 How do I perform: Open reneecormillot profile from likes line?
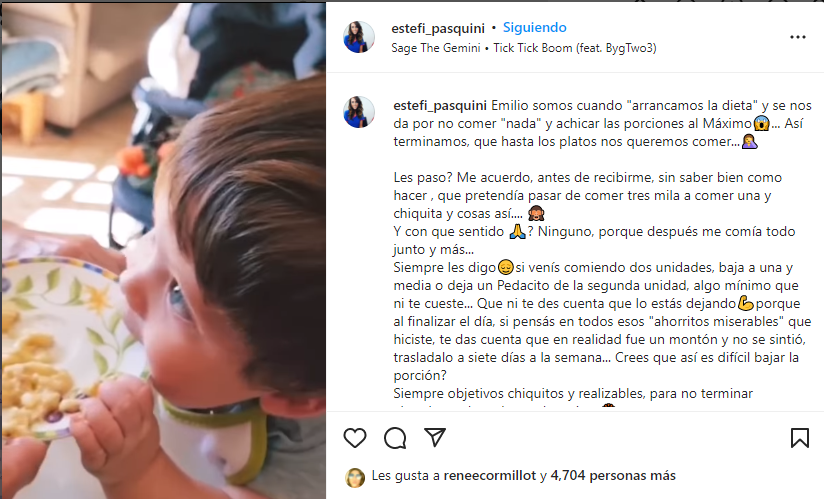[x=490, y=475]
